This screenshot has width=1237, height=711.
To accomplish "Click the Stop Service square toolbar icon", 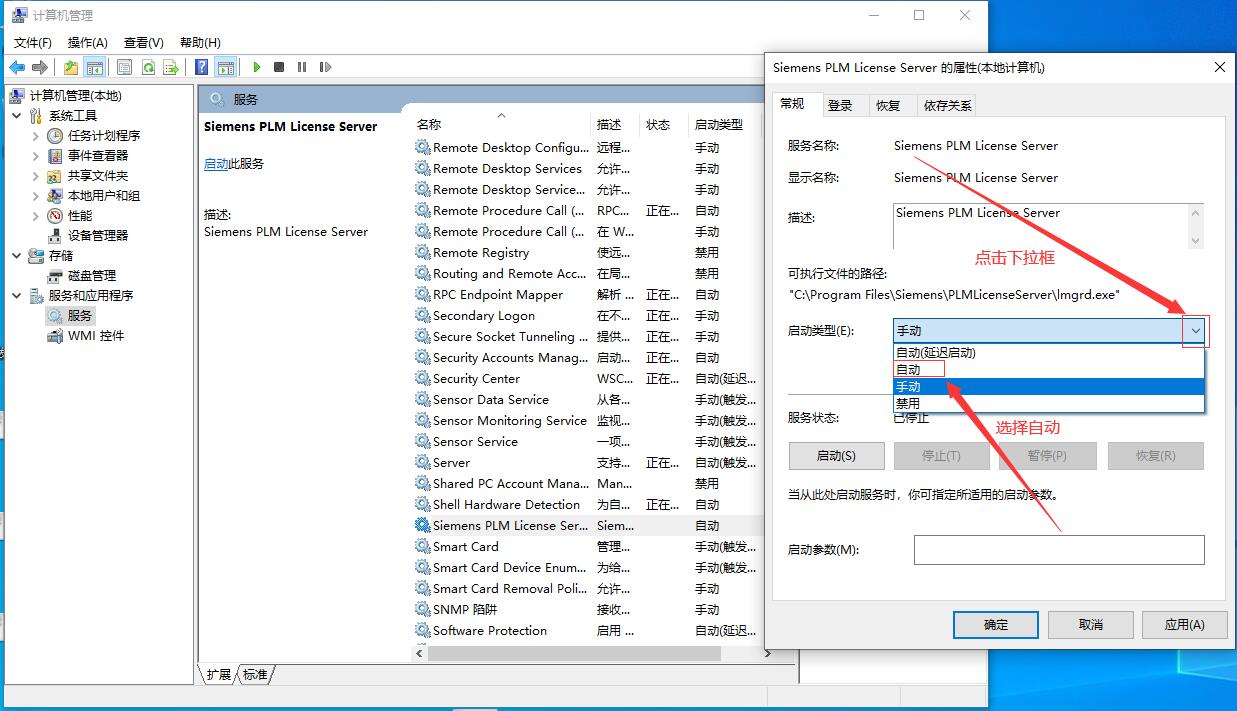I will pyautogui.click(x=279, y=67).
